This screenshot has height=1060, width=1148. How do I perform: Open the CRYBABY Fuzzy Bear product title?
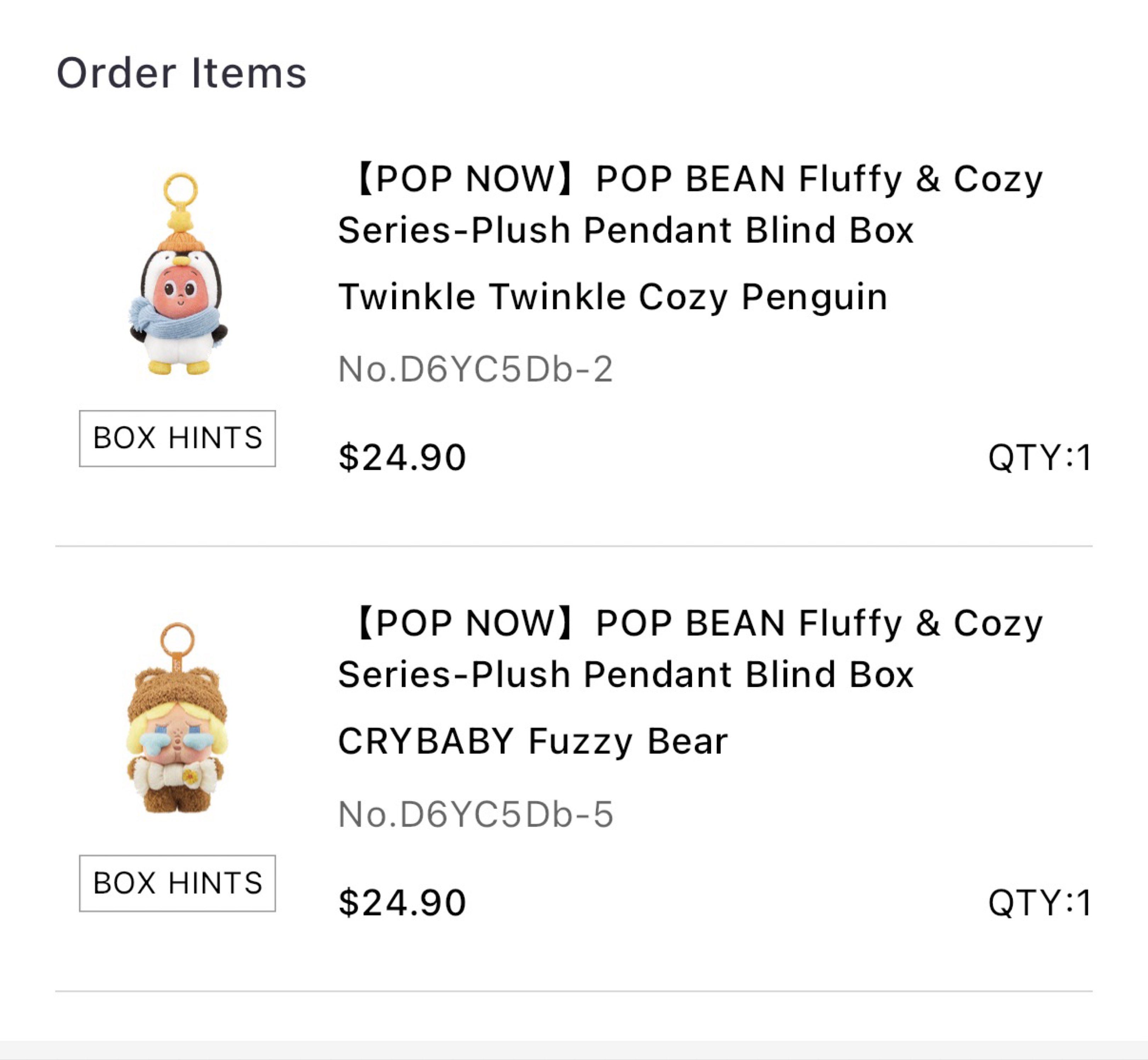click(534, 740)
